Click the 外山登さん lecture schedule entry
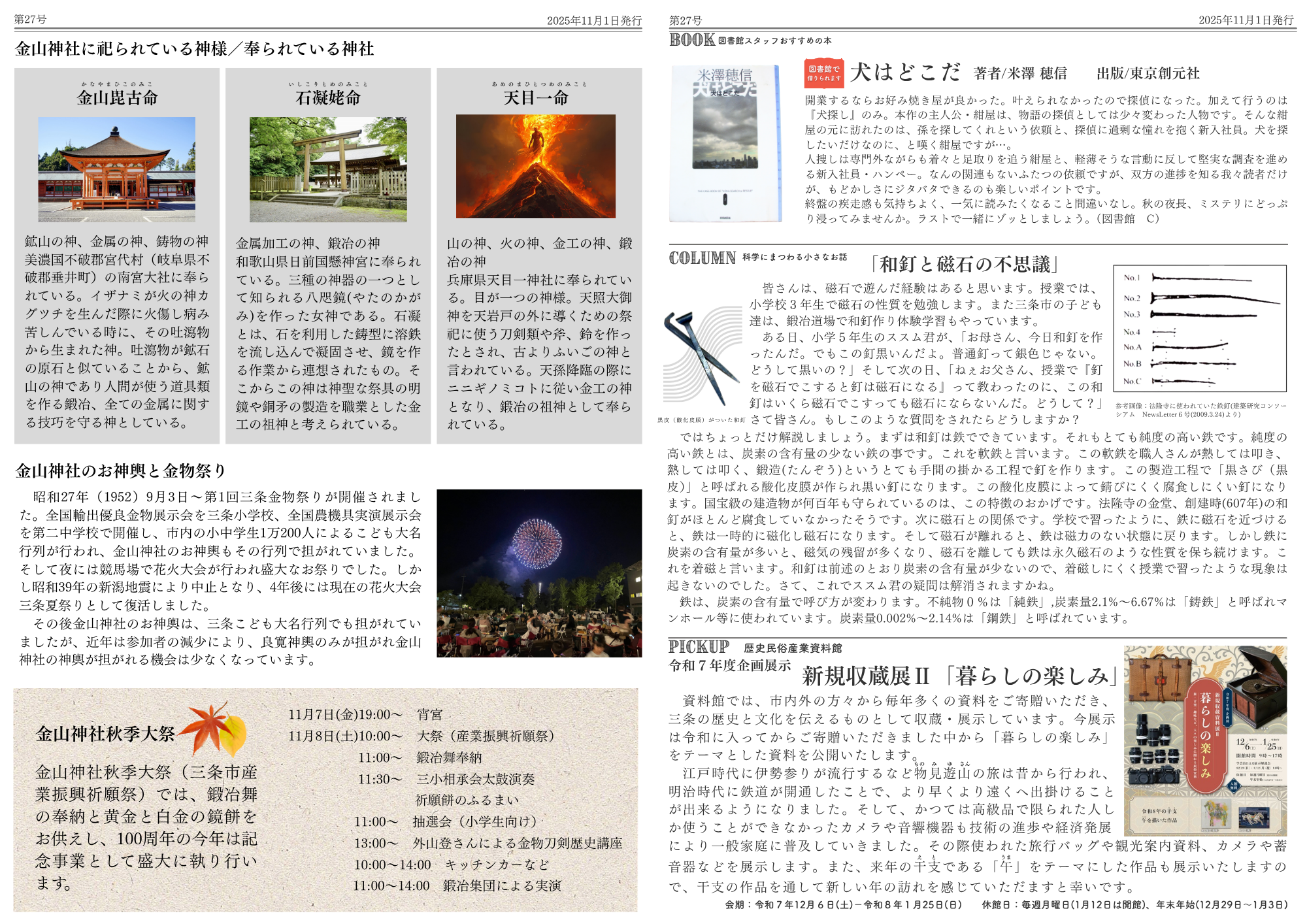The image size is (1307, 924). pos(516,843)
